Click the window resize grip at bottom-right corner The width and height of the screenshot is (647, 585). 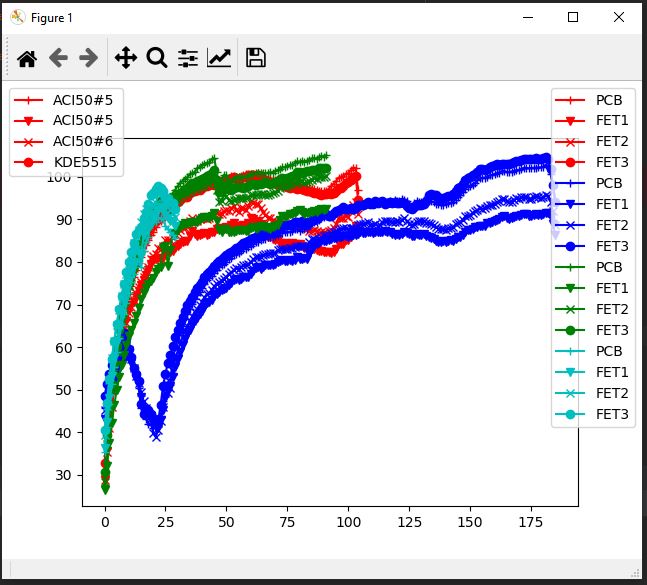pyautogui.click(x=635, y=573)
